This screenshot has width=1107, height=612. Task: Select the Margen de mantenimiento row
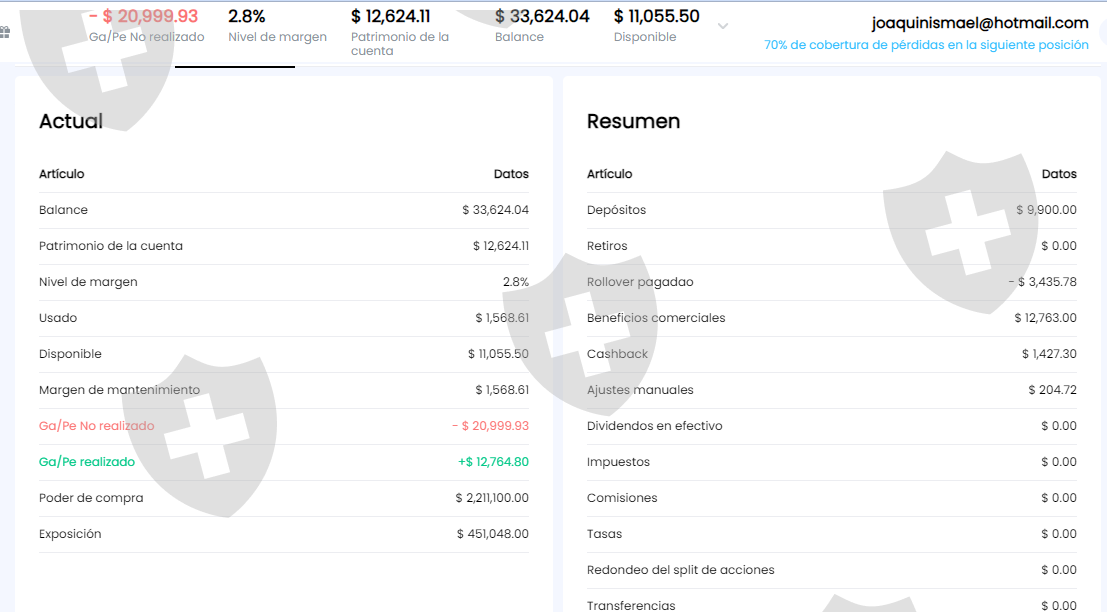(x=284, y=390)
